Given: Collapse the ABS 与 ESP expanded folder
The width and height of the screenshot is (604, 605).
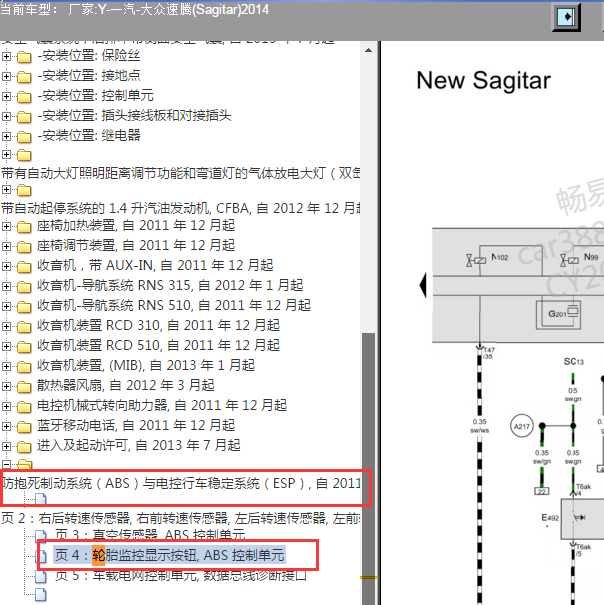Looking at the screenshot, I should pyautogui.click(x=6, y=464).
